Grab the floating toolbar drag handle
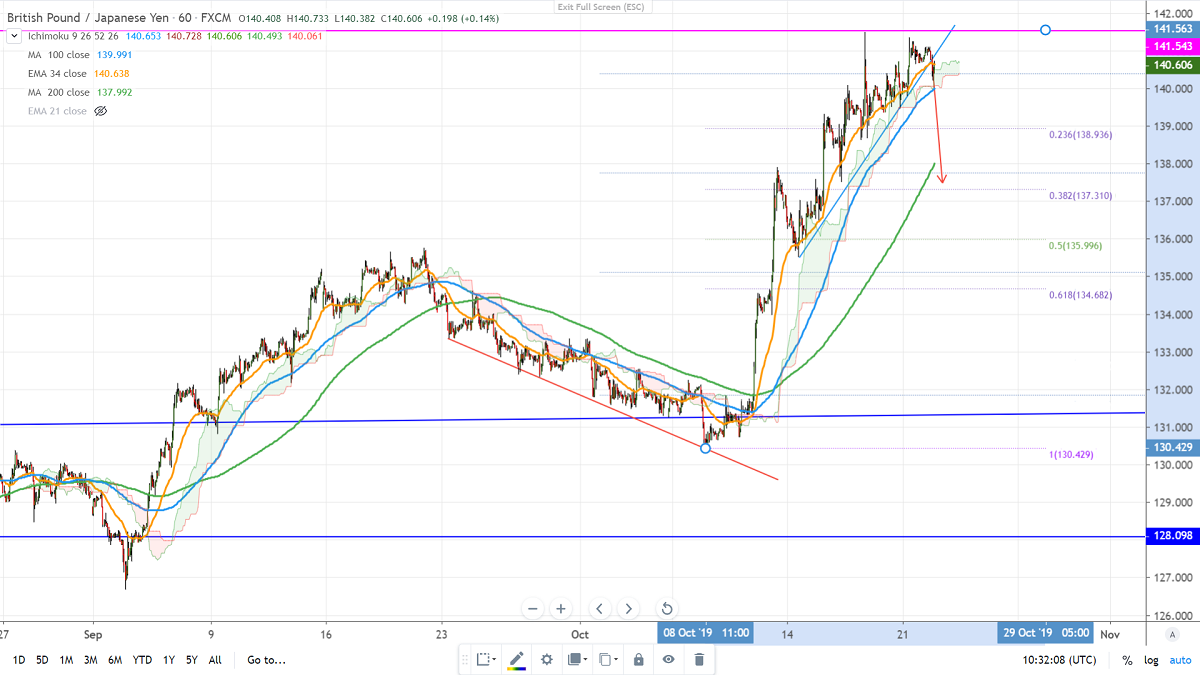This screenshot has width=1200, height=675. click(x=465, y=659)
